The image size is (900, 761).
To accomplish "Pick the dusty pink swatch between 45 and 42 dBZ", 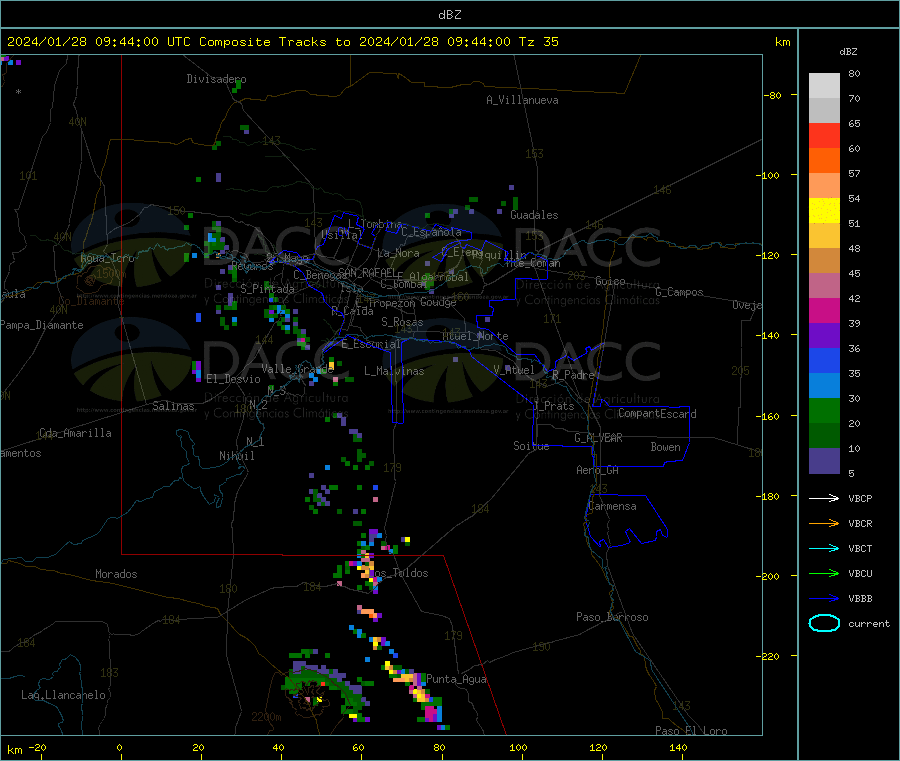I will click(x=824, y=286).
